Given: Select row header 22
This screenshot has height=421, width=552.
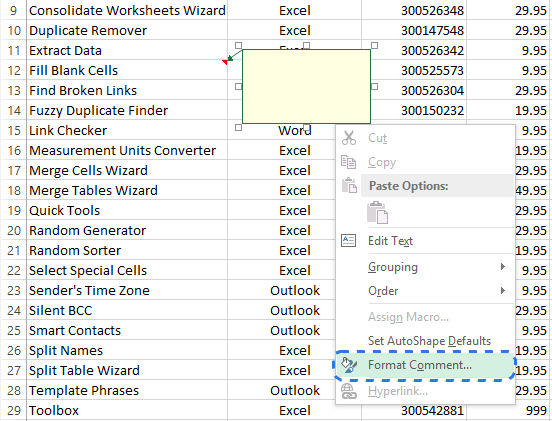Looking at the screenshot, I should [x=13, y=270].
